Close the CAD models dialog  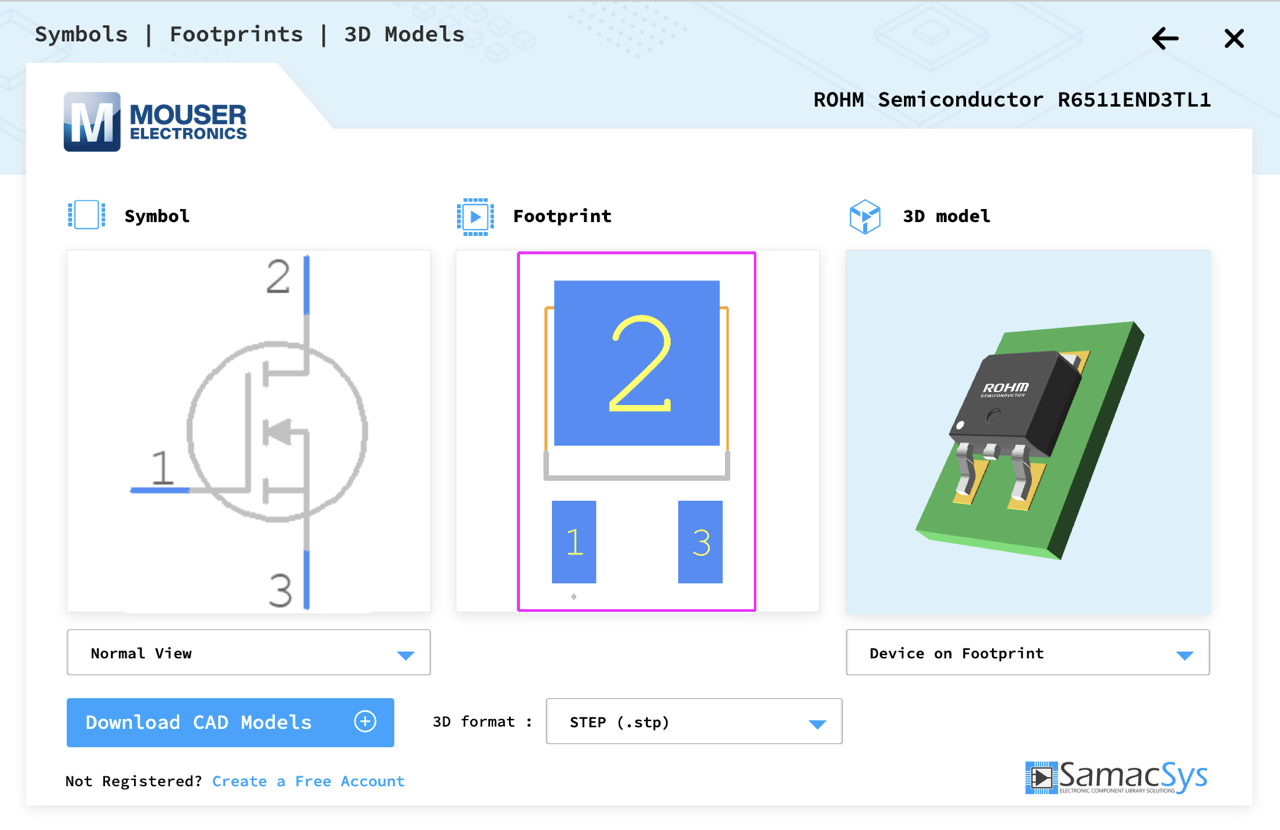1234,39
